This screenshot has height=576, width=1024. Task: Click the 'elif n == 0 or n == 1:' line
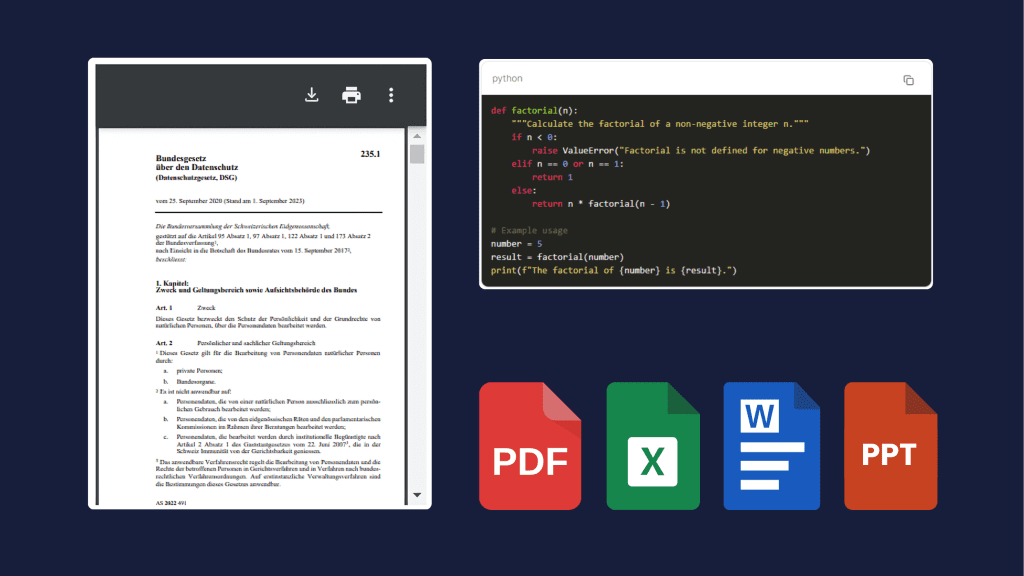[568, 164]
